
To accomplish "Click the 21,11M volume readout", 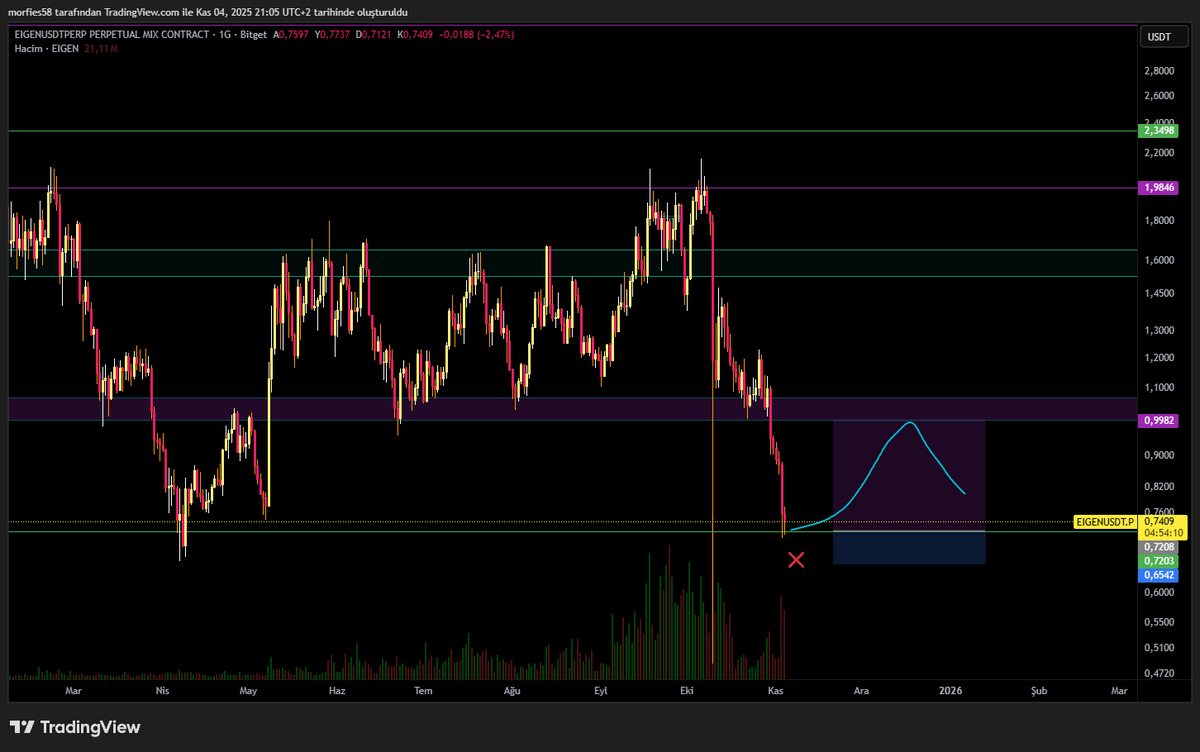I will click(100, 47).
